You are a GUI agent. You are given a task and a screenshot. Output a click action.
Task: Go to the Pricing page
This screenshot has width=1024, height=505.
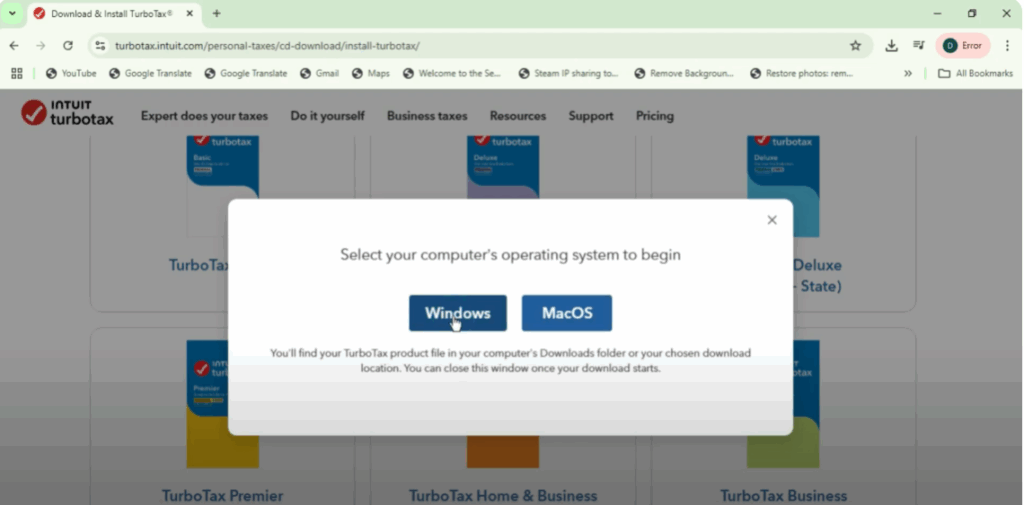(655, 116)
